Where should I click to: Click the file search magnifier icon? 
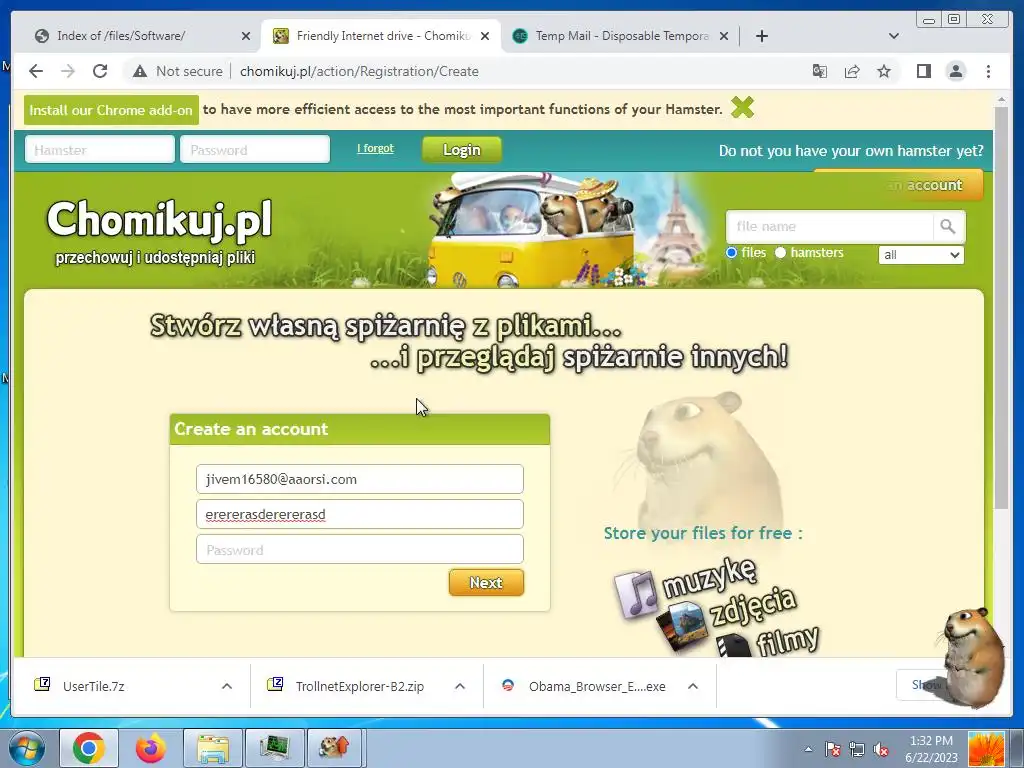(948, 227)
